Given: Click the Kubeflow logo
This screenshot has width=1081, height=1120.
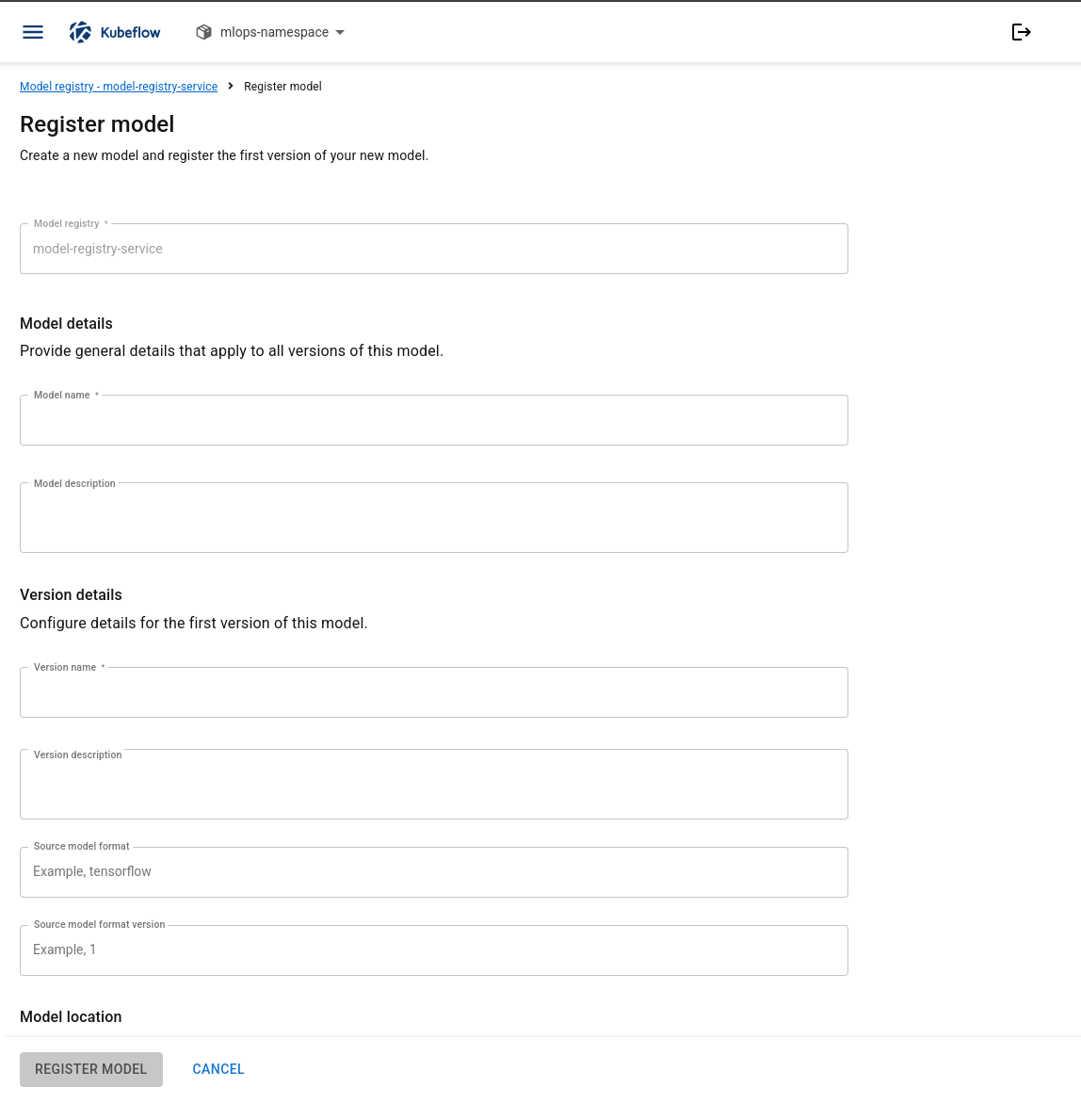Looking at the screenshot, I should pyautogui.click(x=115, y=32).
